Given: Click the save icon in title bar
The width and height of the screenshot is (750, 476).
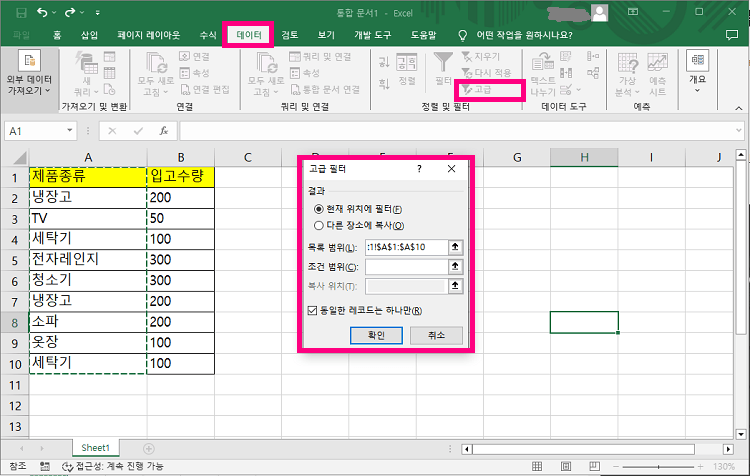Looking at the screenshot, I should pyautogui.click(x=16, y=12).
